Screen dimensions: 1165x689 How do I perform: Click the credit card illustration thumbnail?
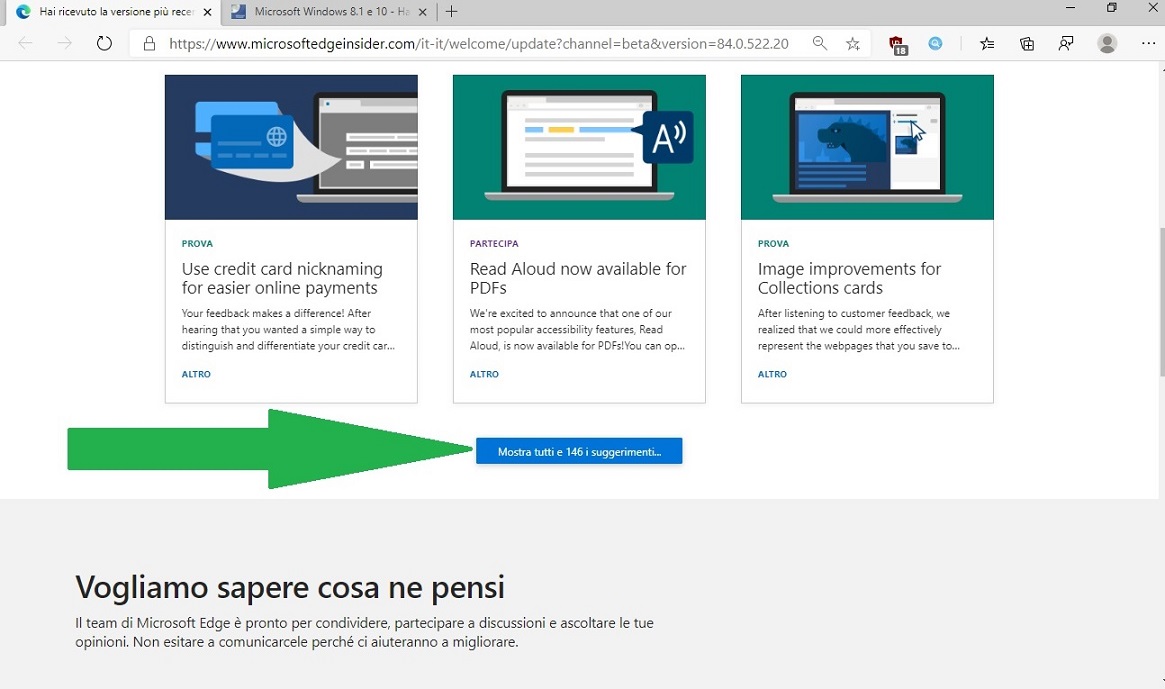tap(291, 147)
